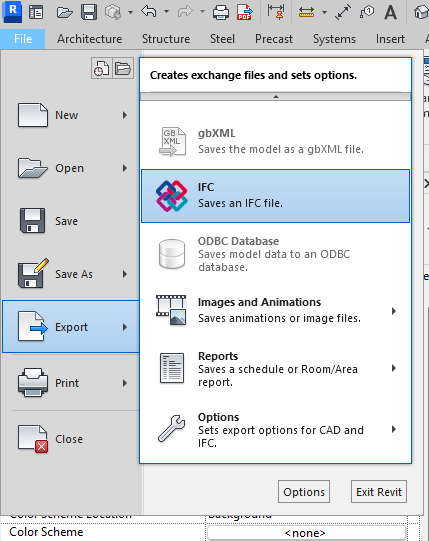Expand the Save As submenu arrow
The image size is (429, 541).
tap(125, 274)
